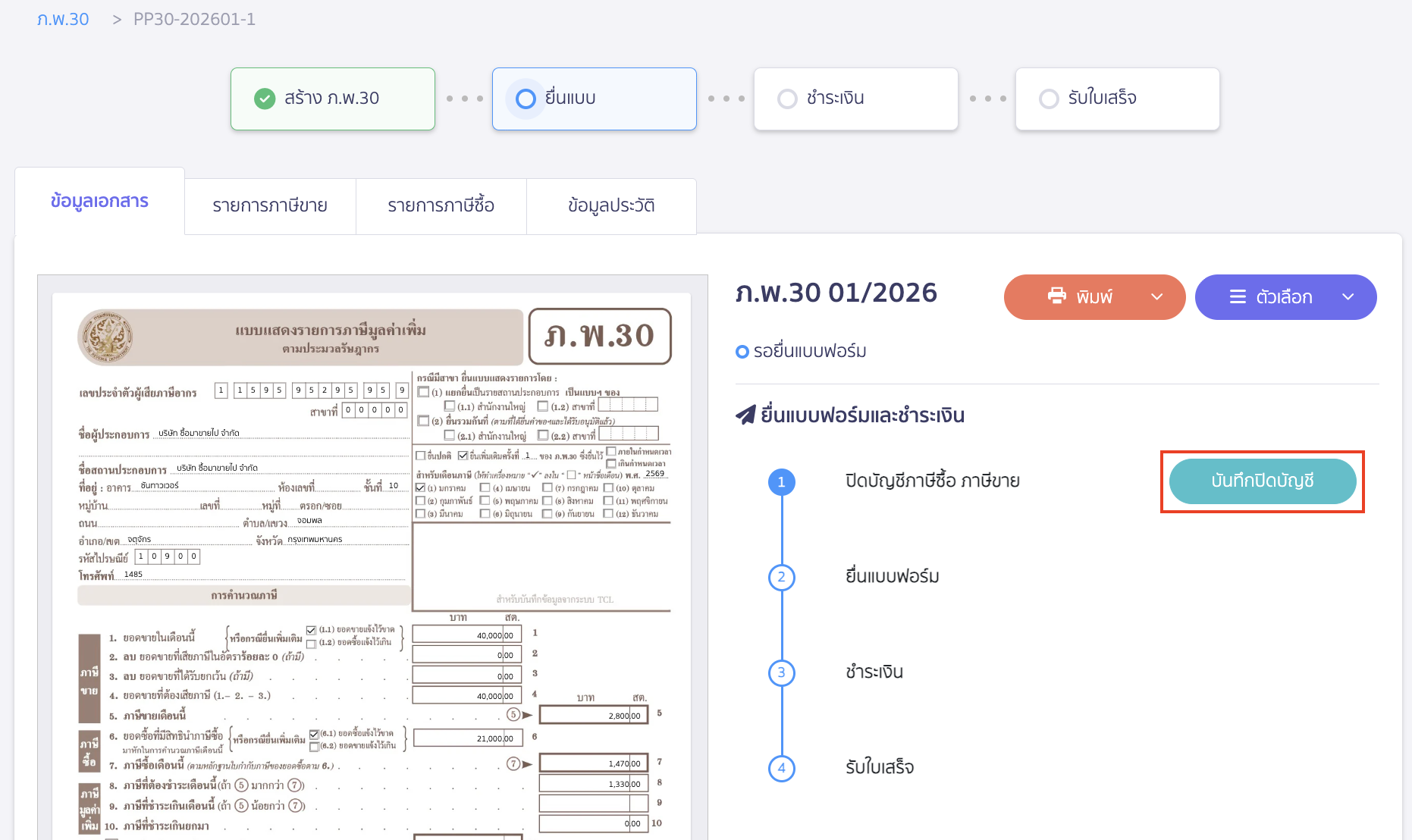Click the paper plane icon beside ยื่นแบบฟอร์มและชำระเงิน
Image resolution: width=1412 pixels, height=840 pixels.
click(x=745, y=414)
